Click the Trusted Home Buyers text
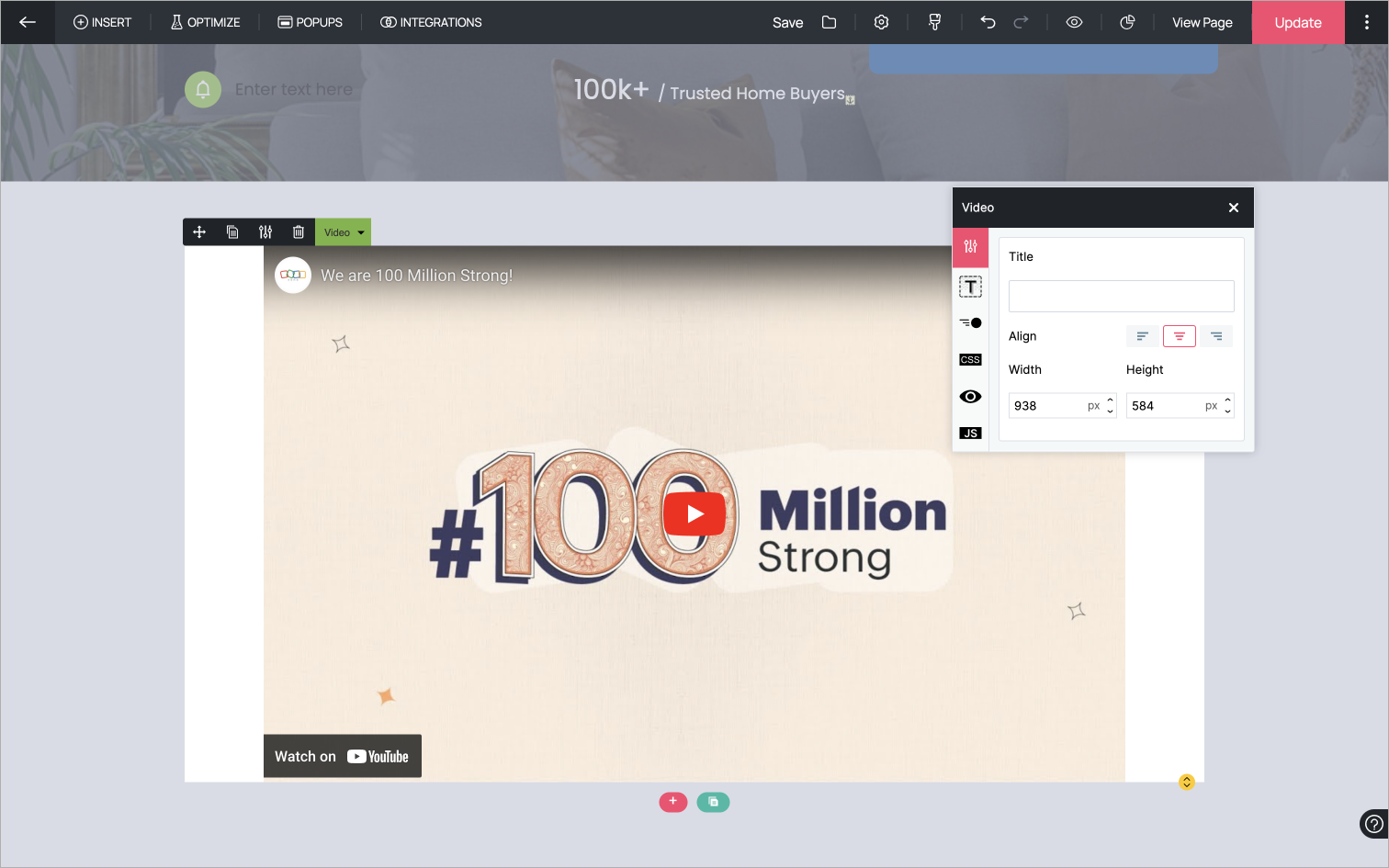Viewport: 1389px width, 868px height. pos(757,93)
